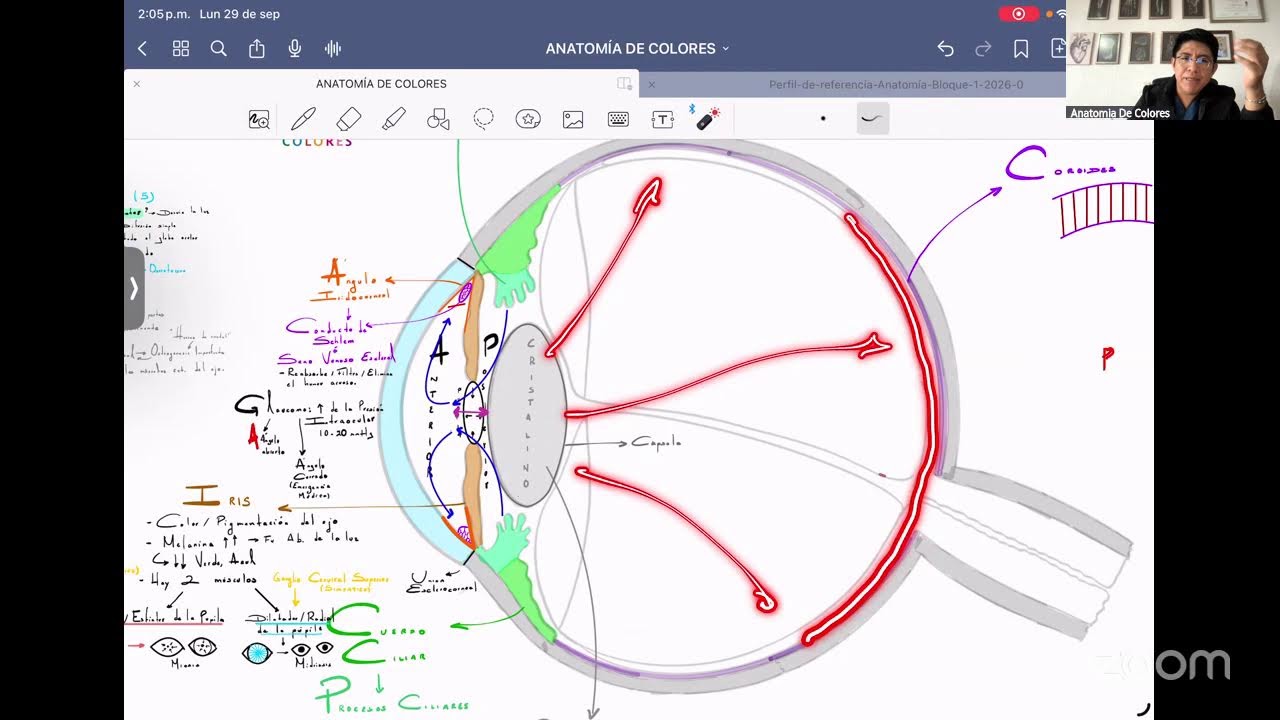1280x720 pixels.
Task: Click the clock showing 2:05 p.m.
Action: click(x=165, y=14)
